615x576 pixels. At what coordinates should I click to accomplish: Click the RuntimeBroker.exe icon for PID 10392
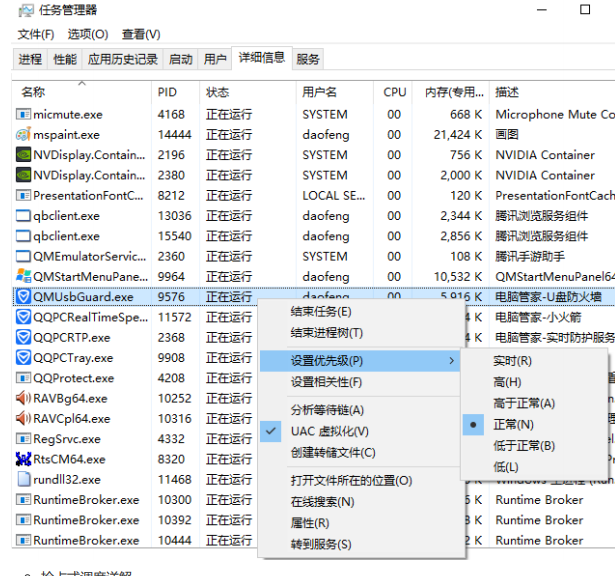[23, 520]
